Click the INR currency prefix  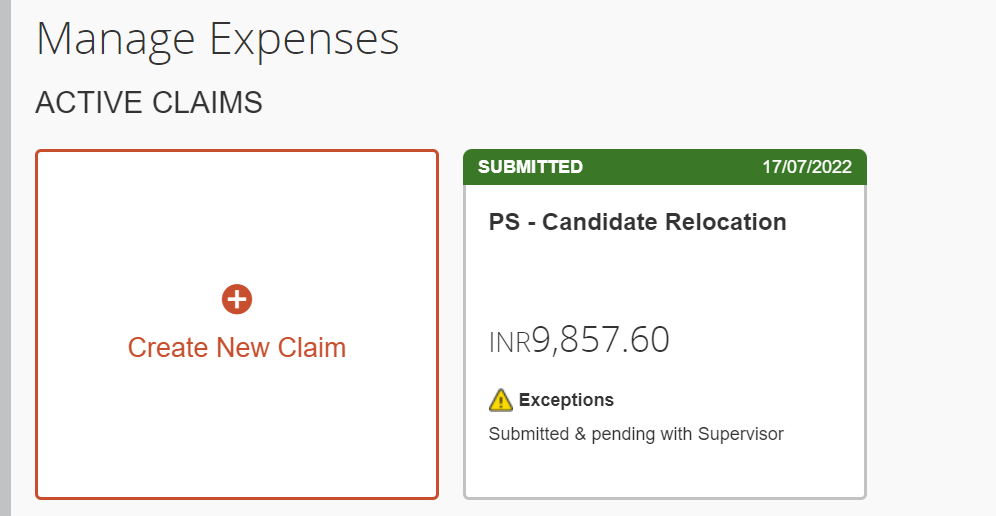click(x=509, y=343)
